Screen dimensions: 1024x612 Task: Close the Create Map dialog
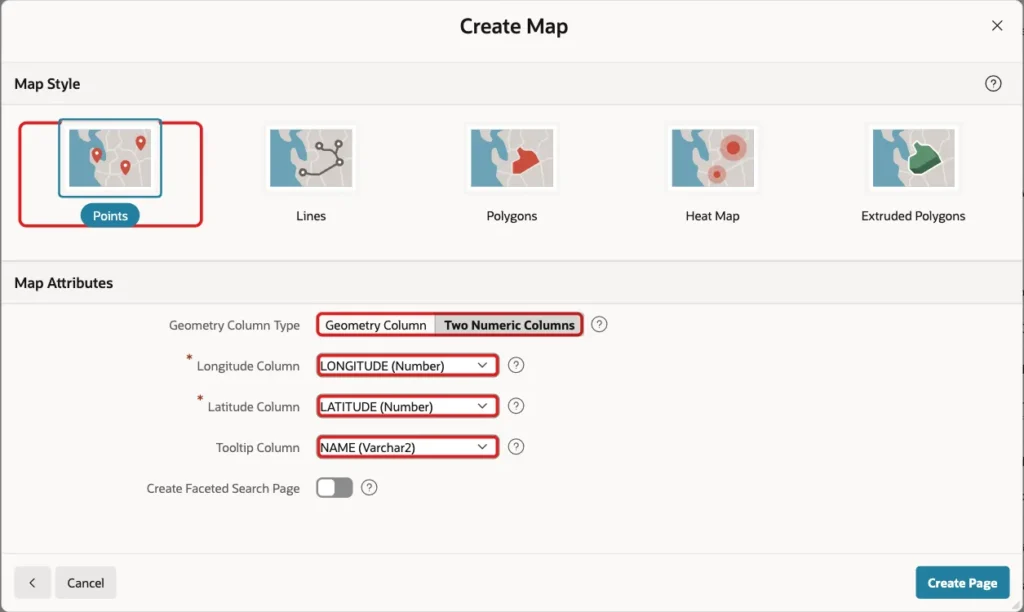pos(997,25)
